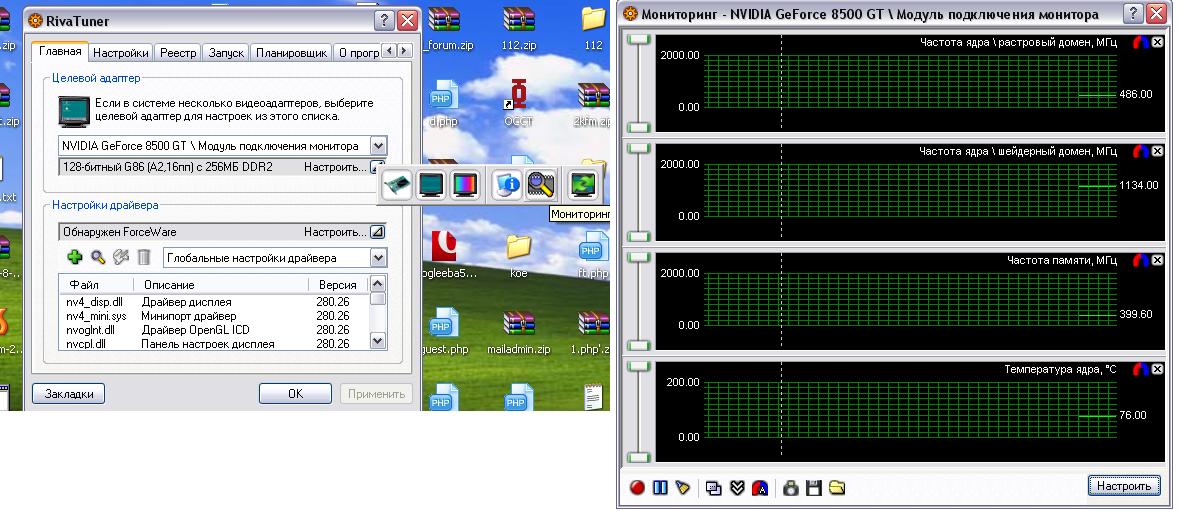Click magnifier search icon under driver settings

[98, 257]
